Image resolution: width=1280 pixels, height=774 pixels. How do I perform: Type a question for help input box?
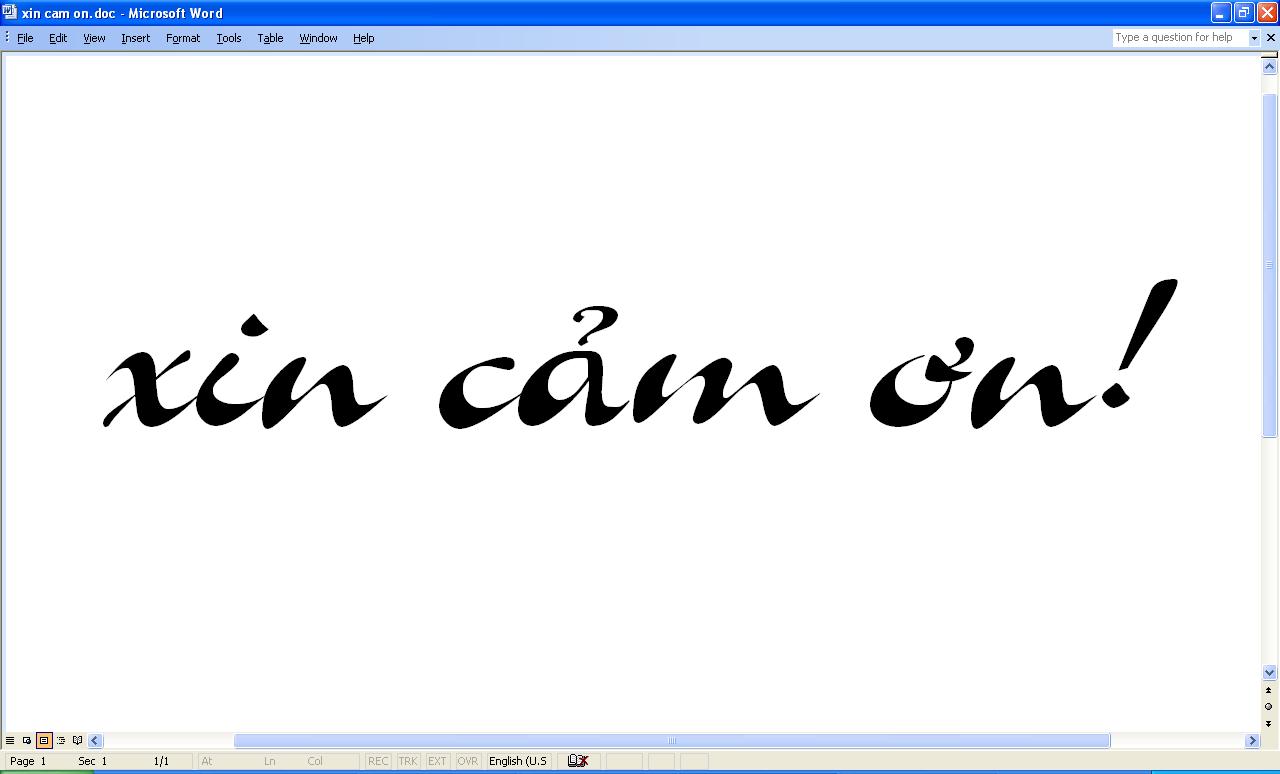point(1180,38)
